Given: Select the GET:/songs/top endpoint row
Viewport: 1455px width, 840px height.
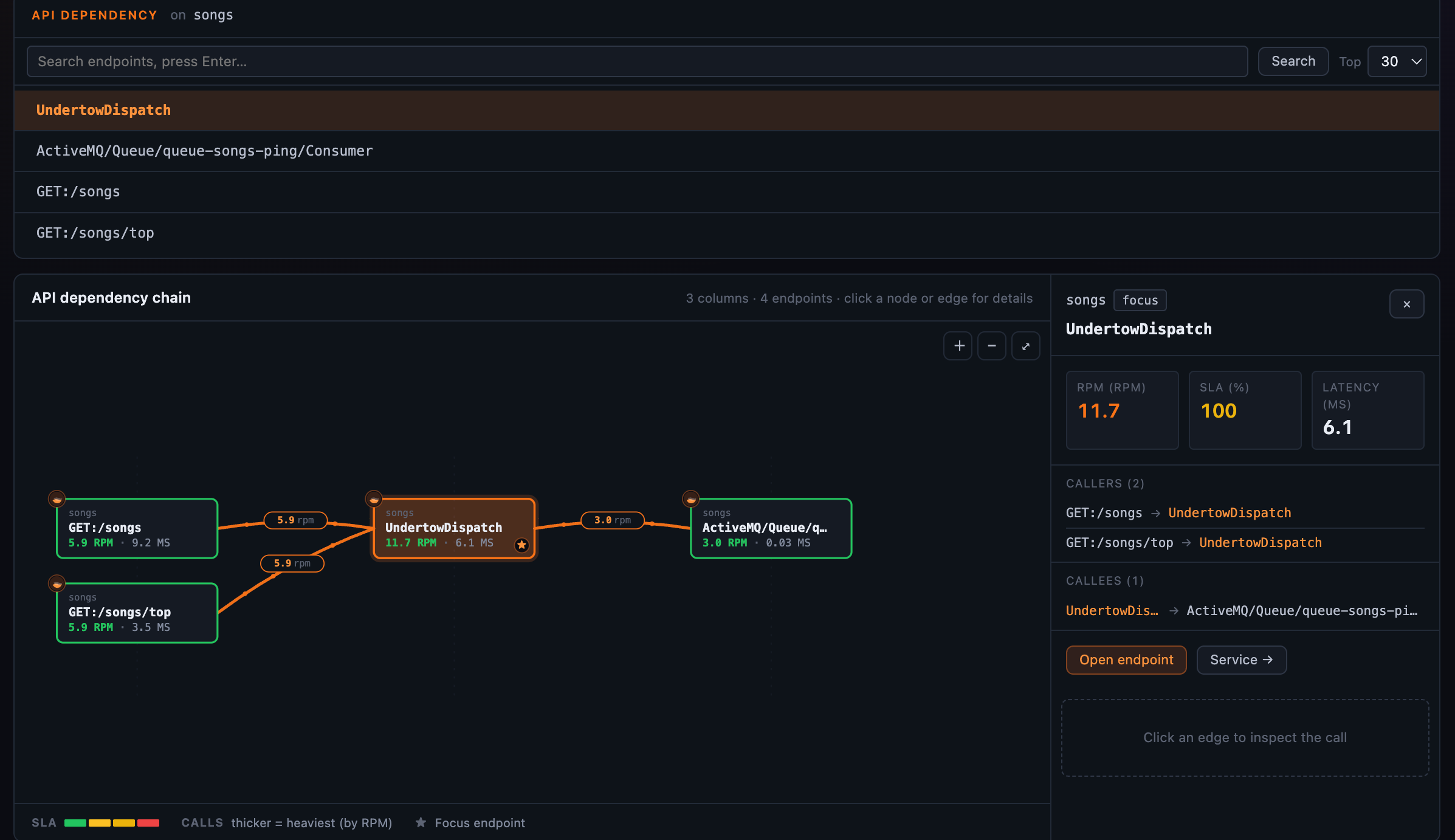Looking at the screenshot, I should tap(727, 233).
